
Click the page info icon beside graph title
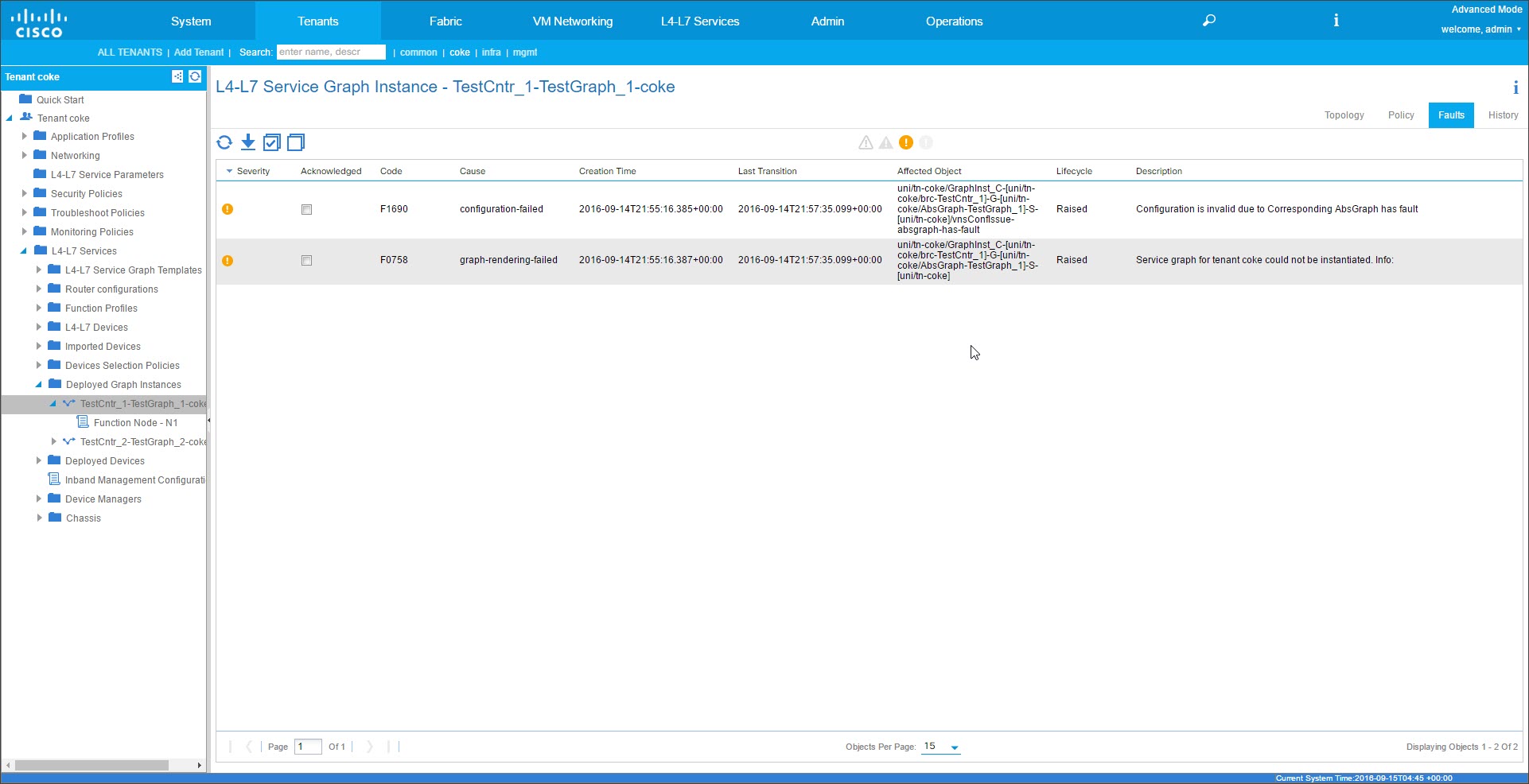(x=1515, y=87)
